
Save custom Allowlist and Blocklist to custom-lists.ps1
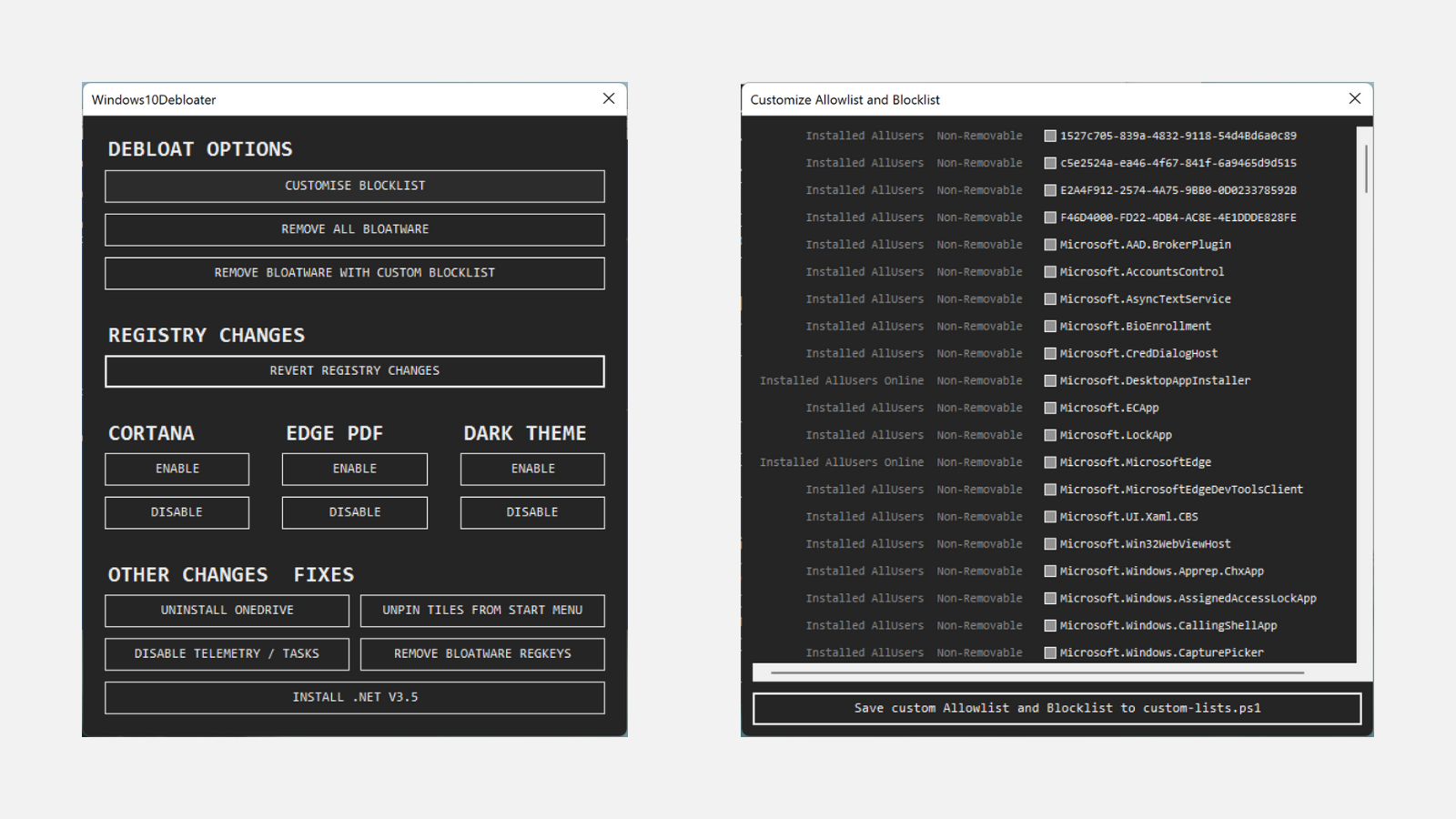(x=1057, y=708)
